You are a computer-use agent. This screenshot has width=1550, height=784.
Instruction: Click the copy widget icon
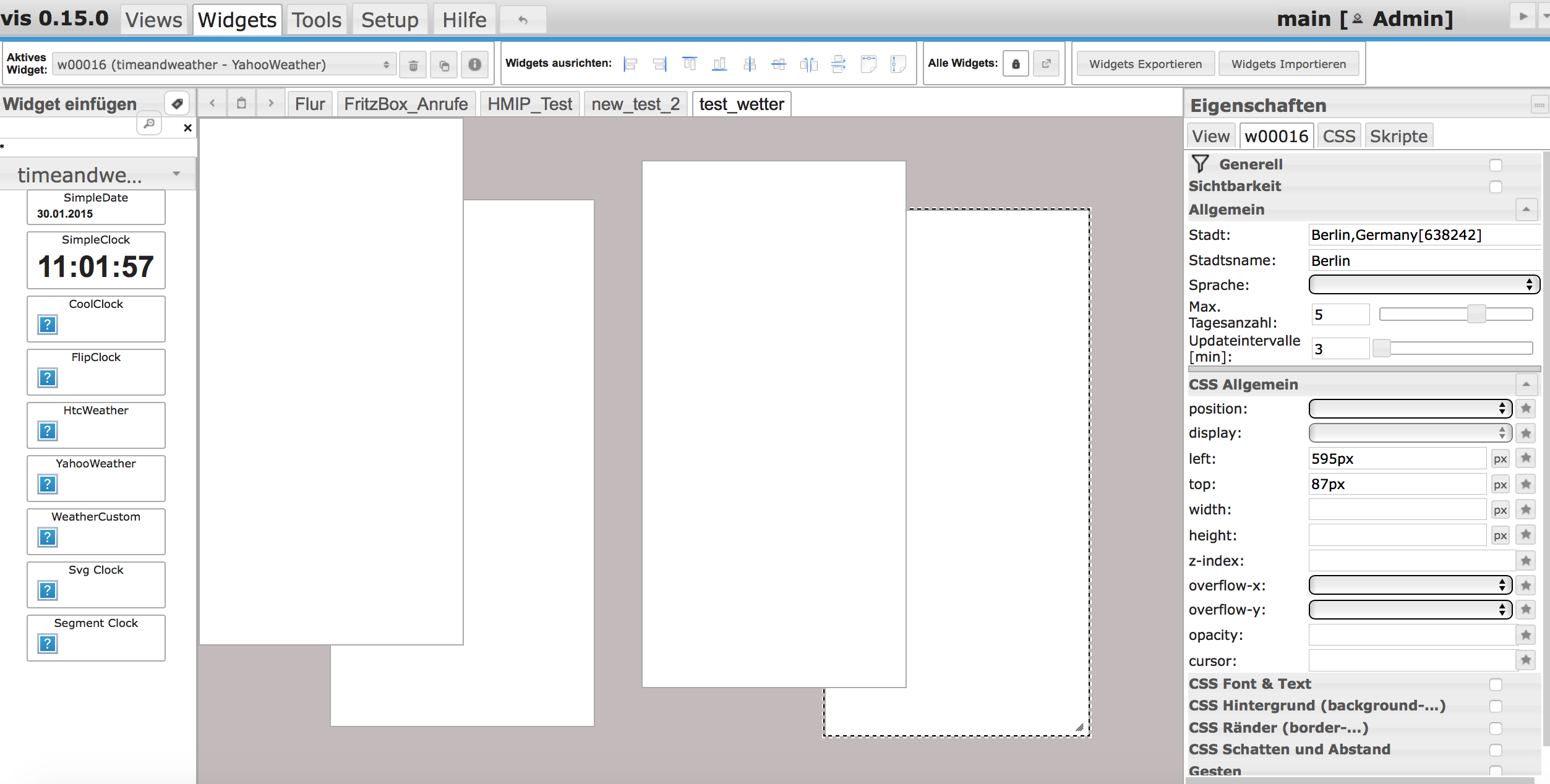click(443, 64)
